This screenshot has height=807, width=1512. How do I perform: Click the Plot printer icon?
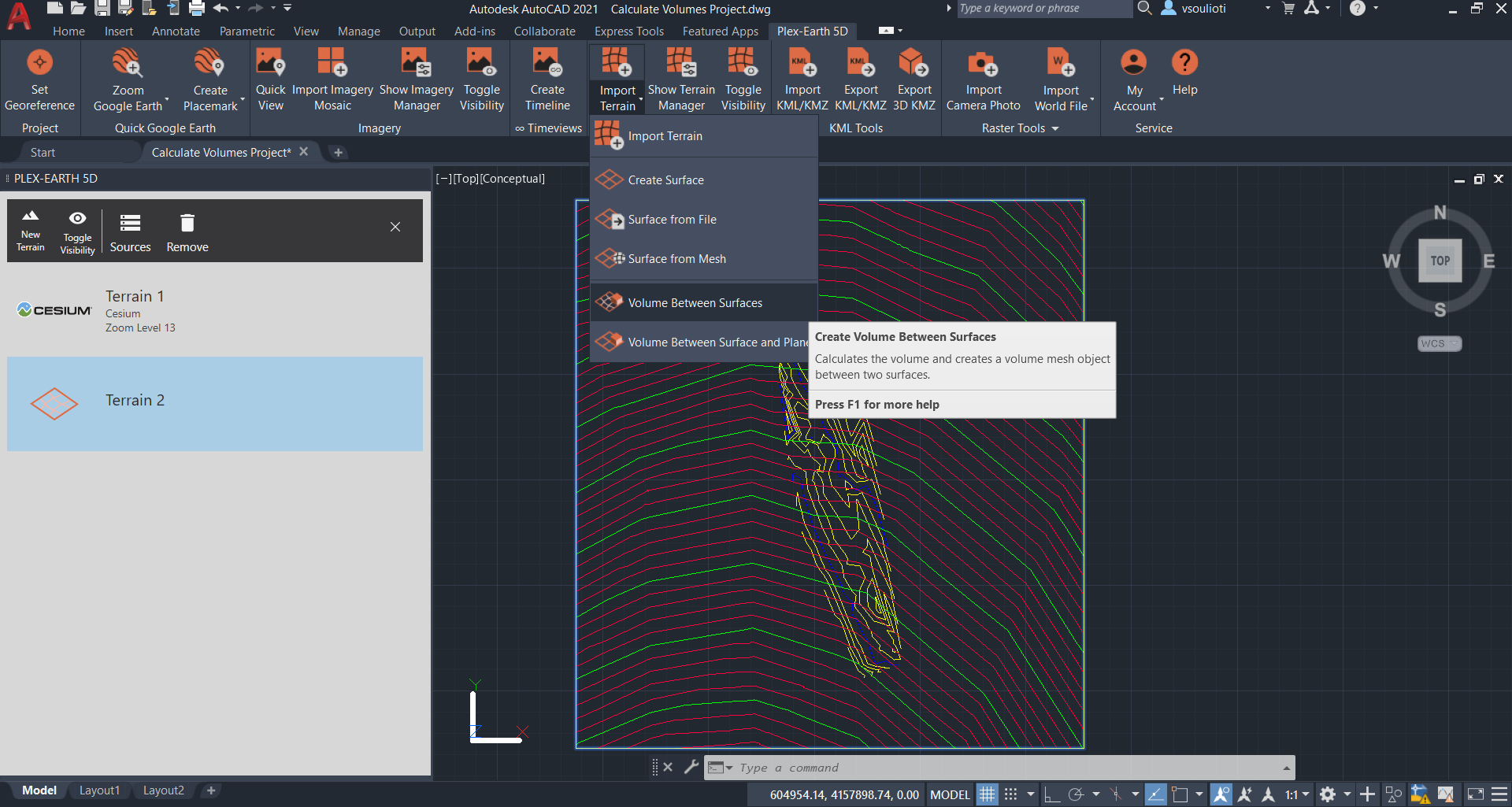(x=197, y=9)
